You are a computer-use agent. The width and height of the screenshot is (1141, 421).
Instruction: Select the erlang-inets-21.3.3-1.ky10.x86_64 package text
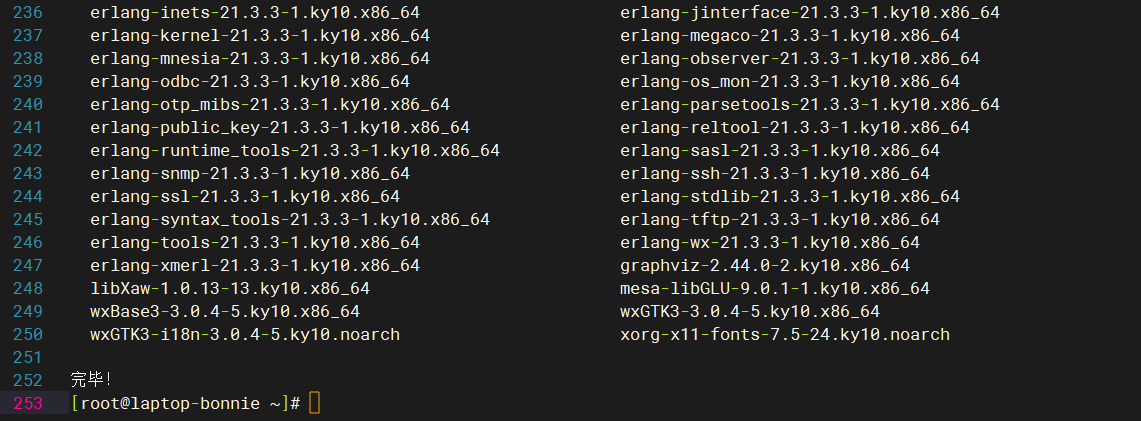[255, 12]
